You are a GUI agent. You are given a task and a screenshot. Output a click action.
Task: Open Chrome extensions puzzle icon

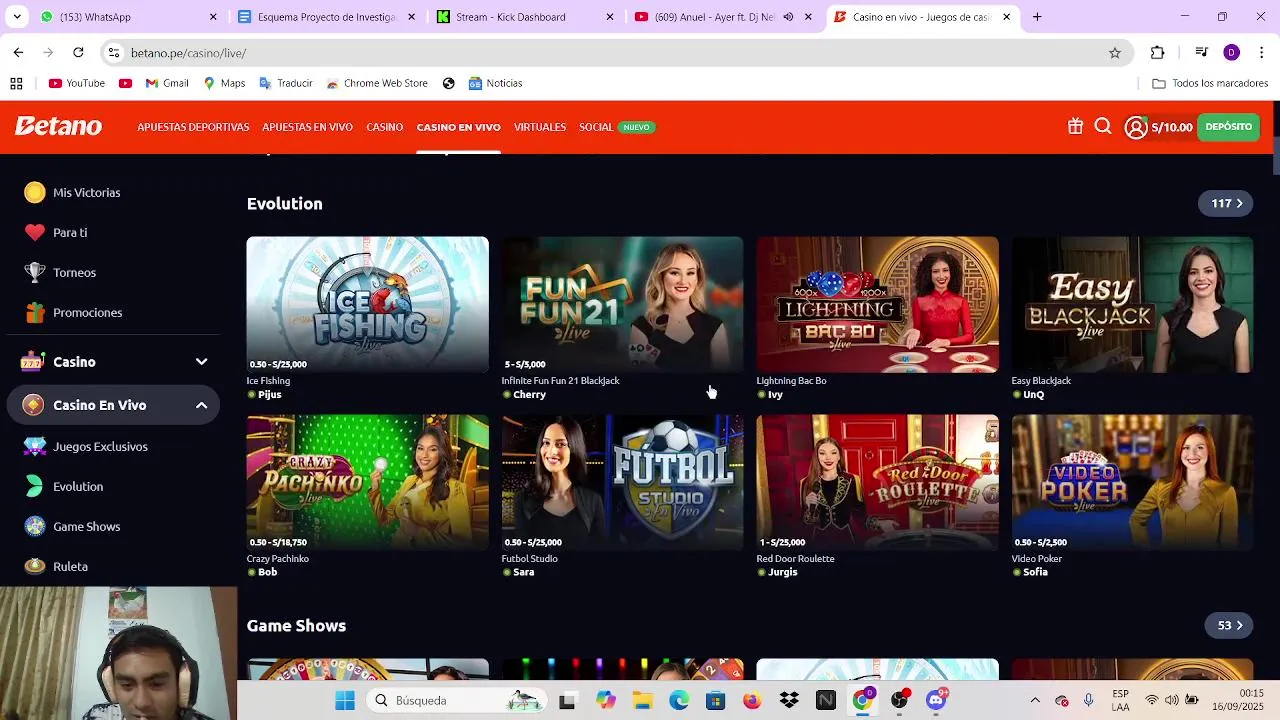1158,53
